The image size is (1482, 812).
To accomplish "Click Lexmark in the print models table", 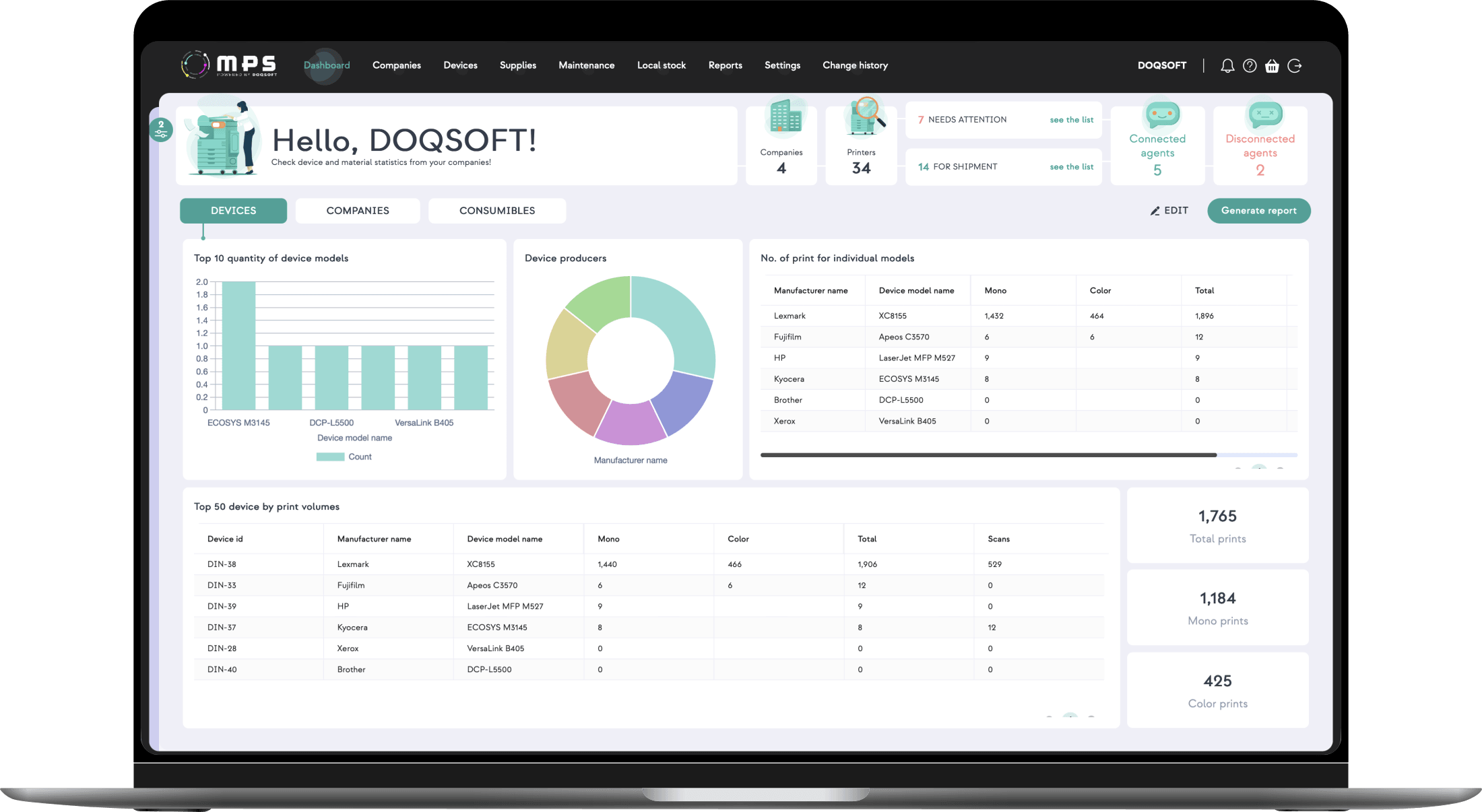I will pyautogui.click(x=790, y=316).
